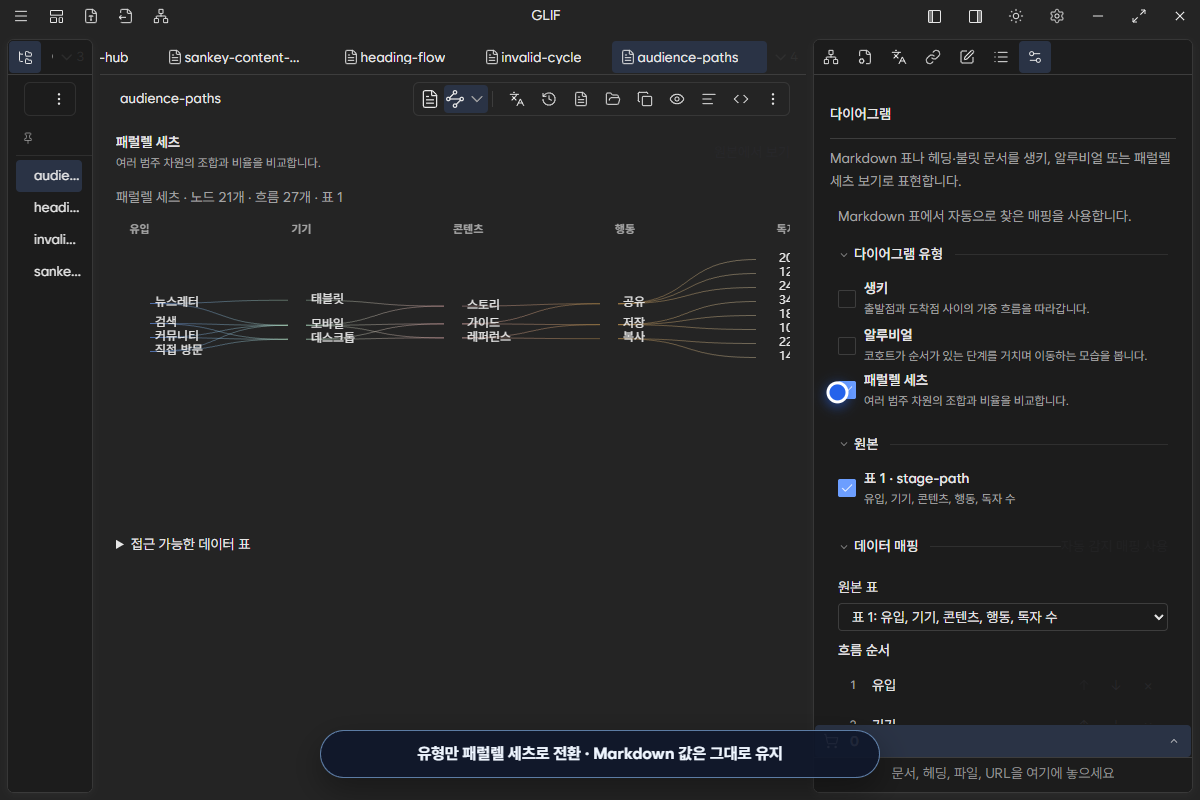The height and width of the screenshot is (800, 1200).
Task: Switch theme with the sun icon
Action: pos(1016,16)
